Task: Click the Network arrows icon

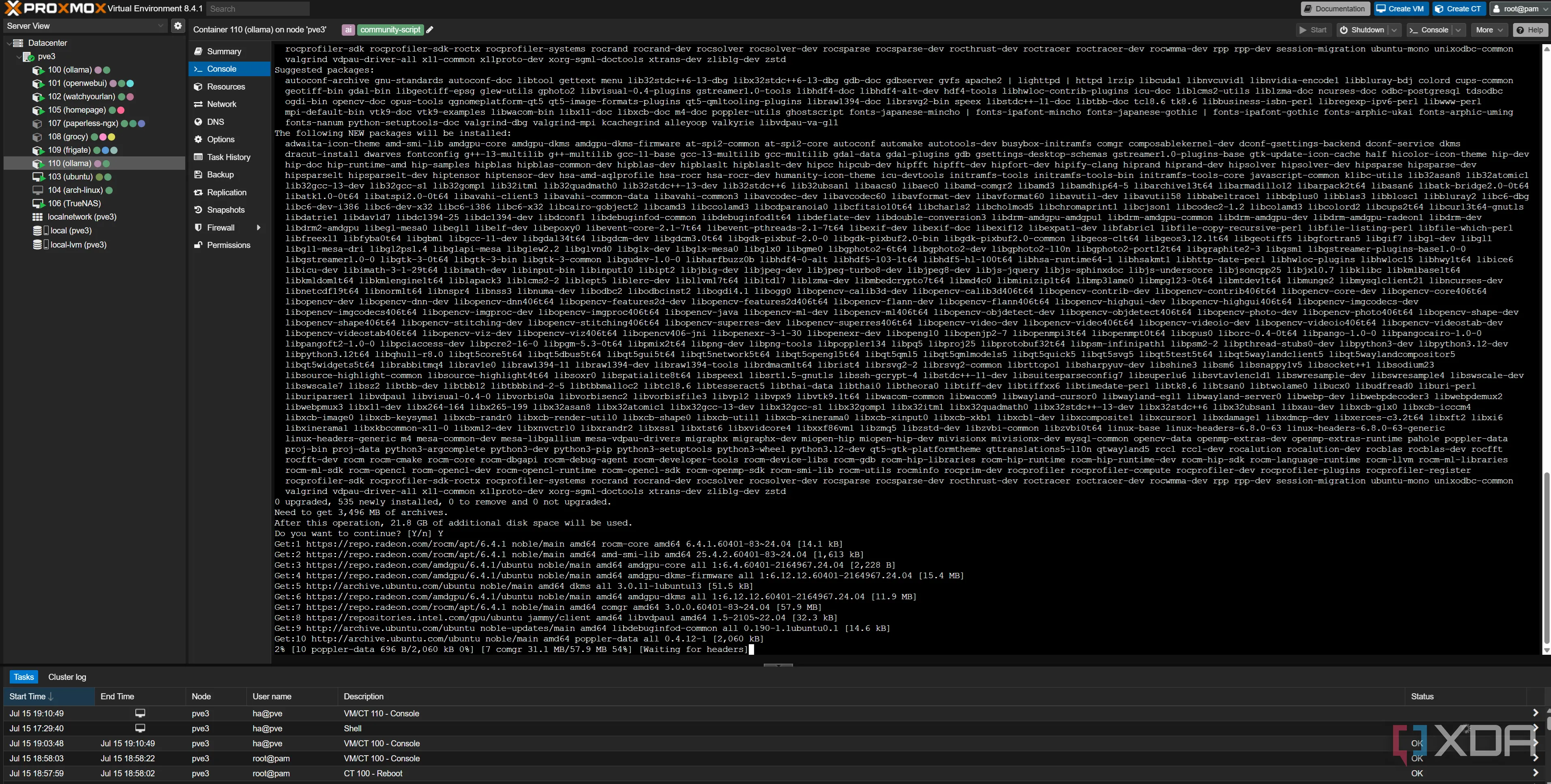Action: (198, 104)
